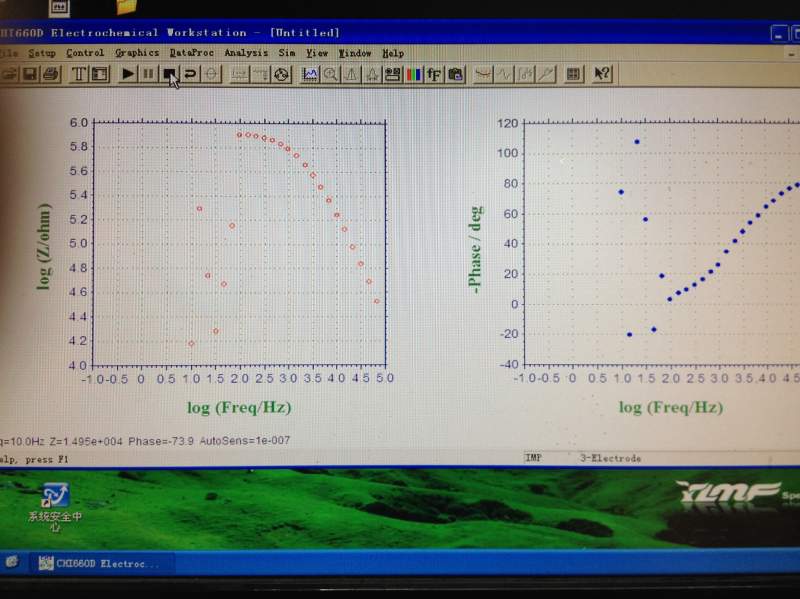Screen dimensions: 800x599
Task: Click the Semi-derivative pen icon
Action: pos(545,74)
